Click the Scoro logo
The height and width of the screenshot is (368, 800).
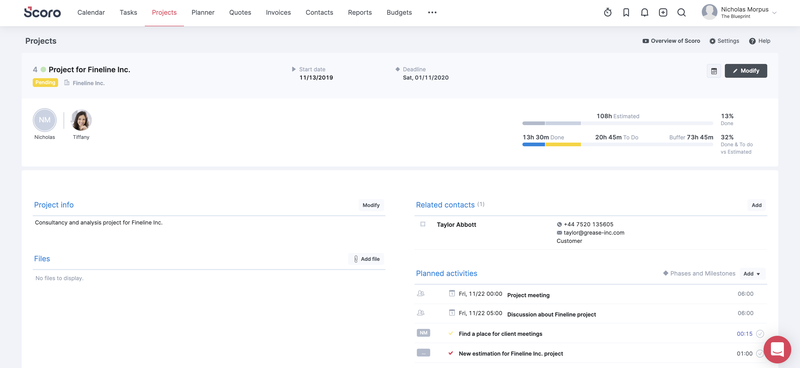point(42,12)
